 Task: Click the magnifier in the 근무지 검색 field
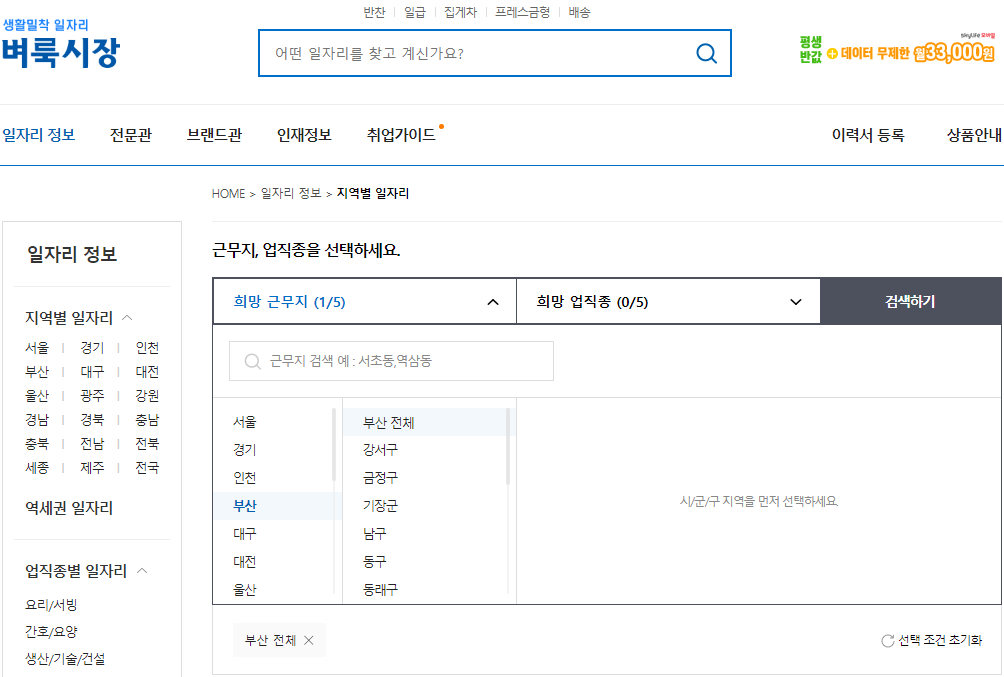coord(252,361)
